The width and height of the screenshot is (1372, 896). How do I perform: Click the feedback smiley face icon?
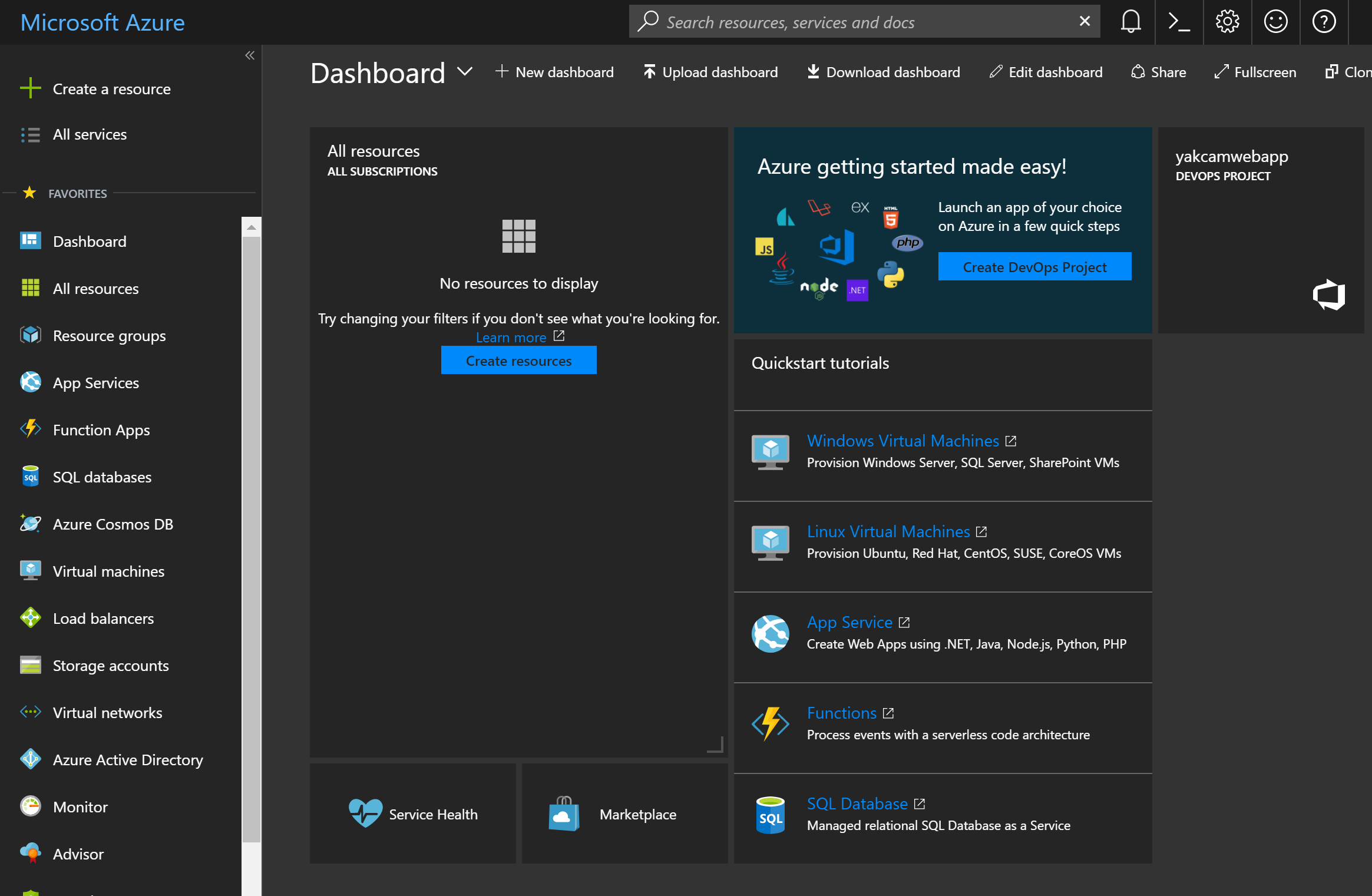click(1275, 22)
